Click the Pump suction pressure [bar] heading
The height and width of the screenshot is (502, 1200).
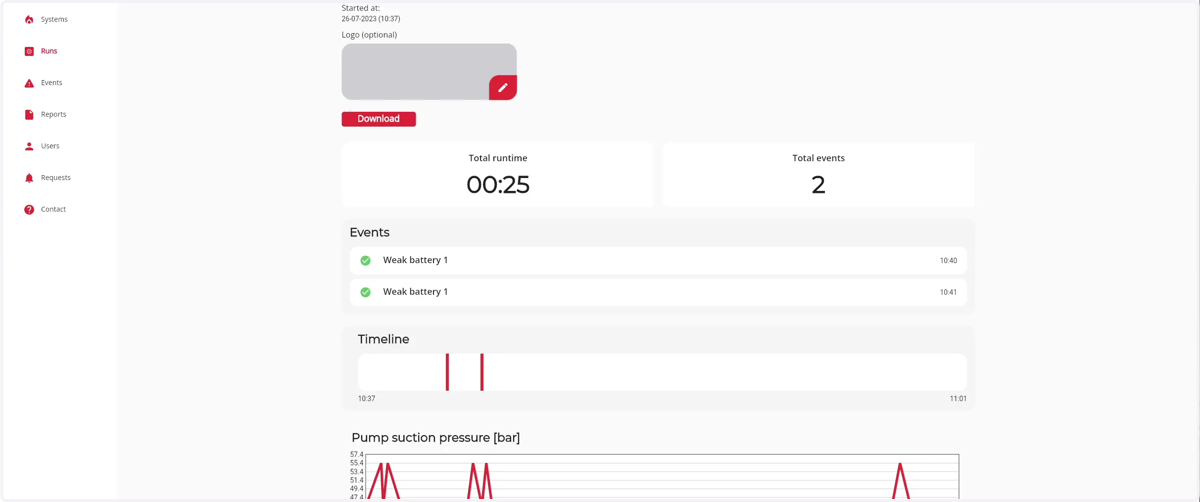point(436,438)
